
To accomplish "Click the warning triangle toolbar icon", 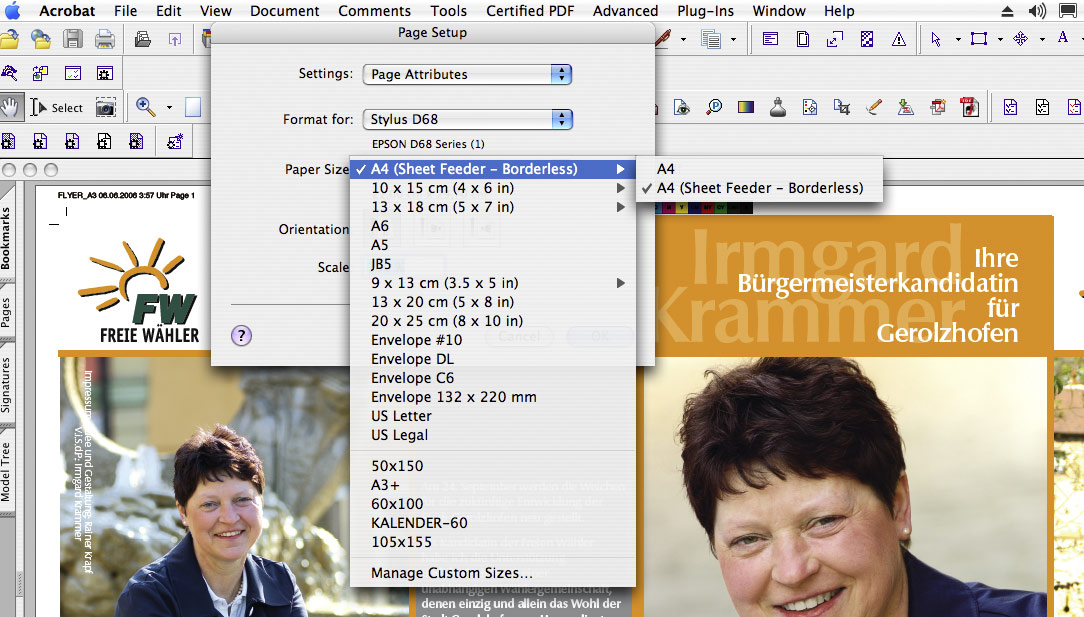I will (x=899, y=40).
